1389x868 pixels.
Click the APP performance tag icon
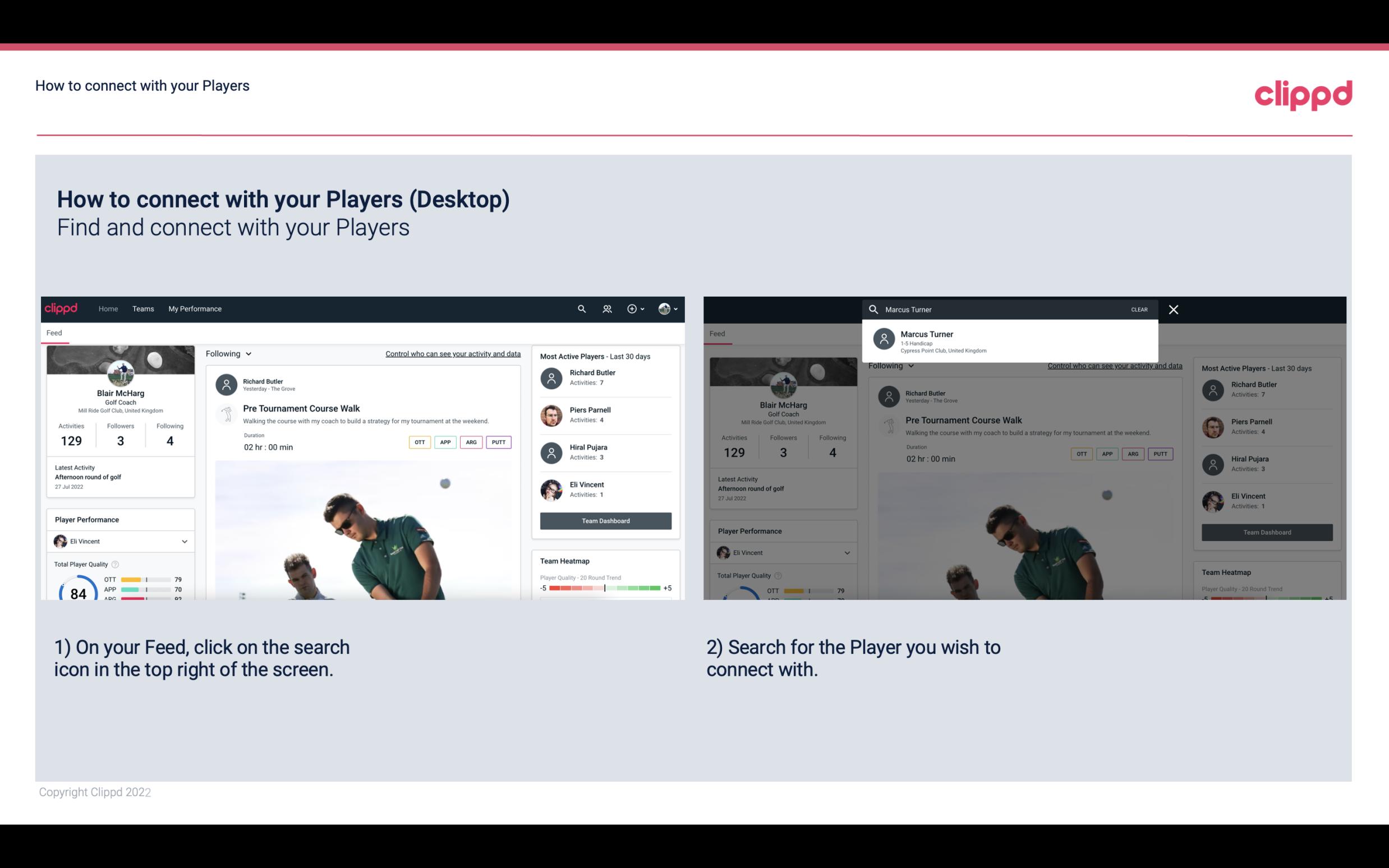coord(444,442)
